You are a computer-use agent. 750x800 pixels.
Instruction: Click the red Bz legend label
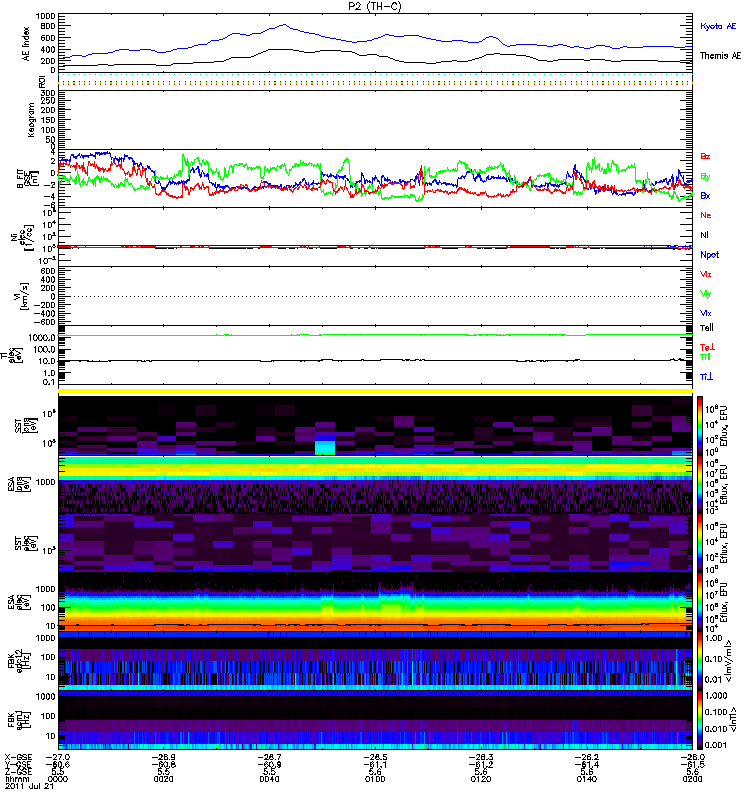point(705,156)
